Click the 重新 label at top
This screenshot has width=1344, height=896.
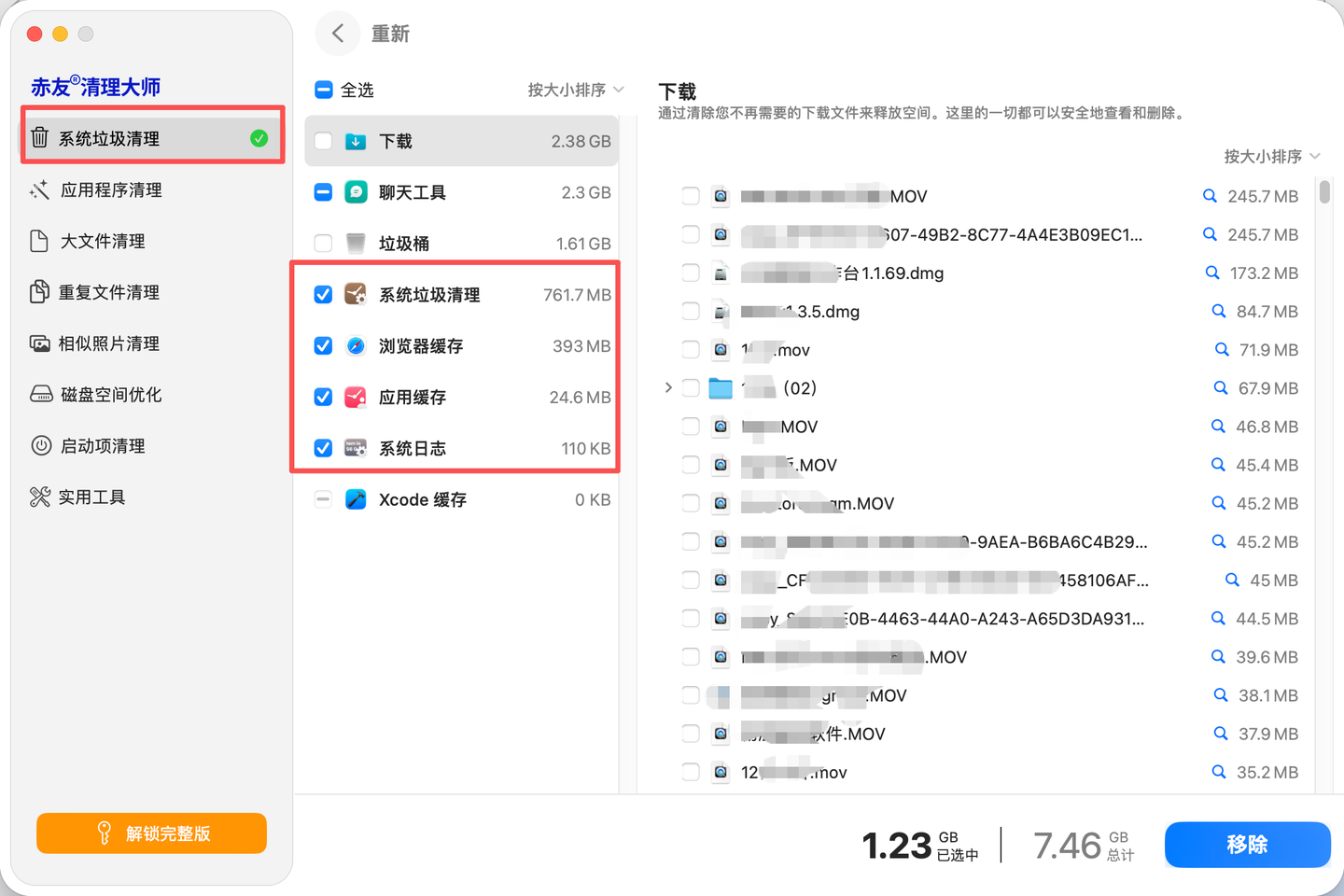[x=390, y=34]
